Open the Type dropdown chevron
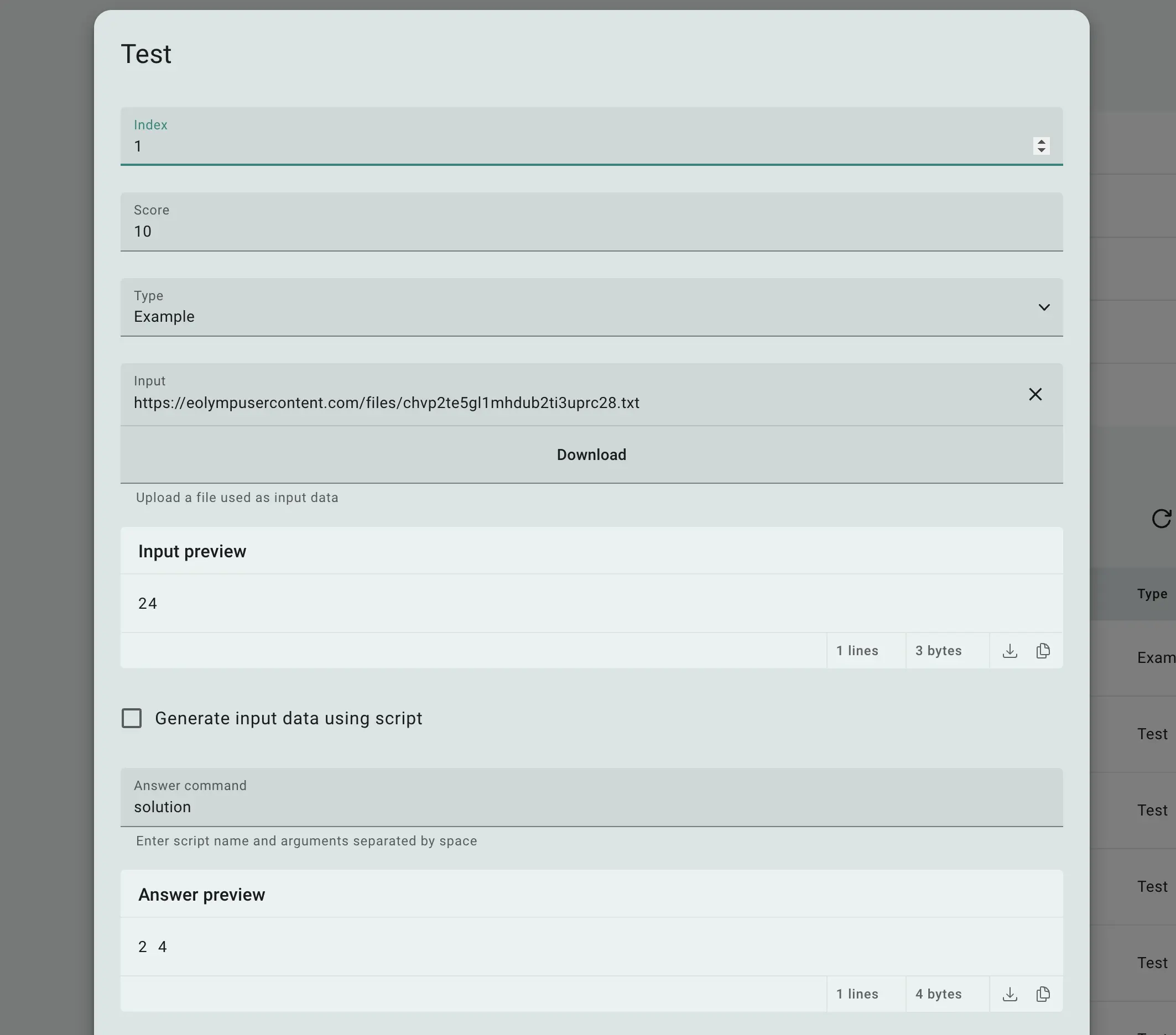The height and width of the screenshot is (1035, 1176). coord(1044,307)
